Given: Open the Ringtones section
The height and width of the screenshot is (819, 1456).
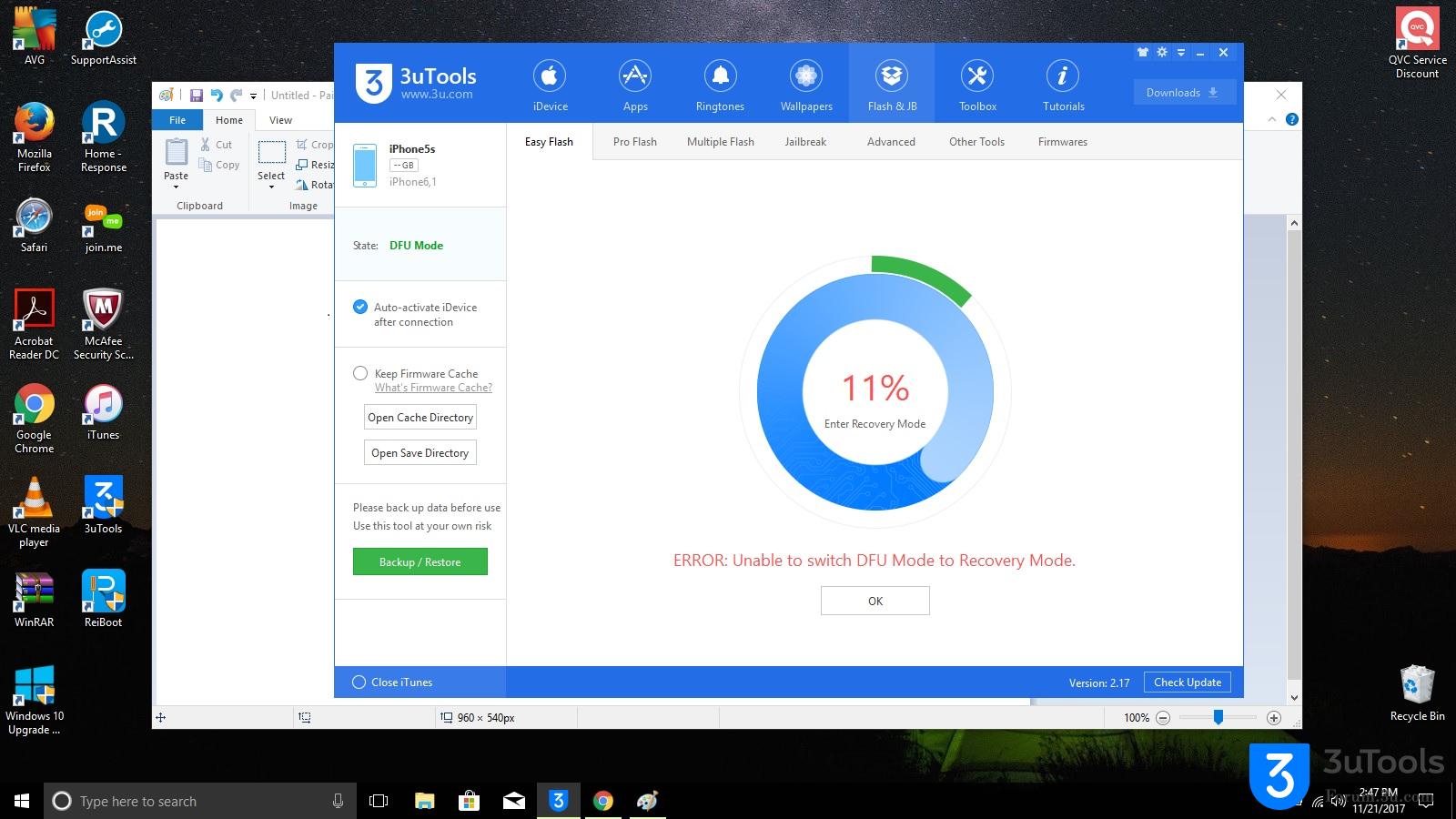Looking at the screenshot, I should tap(720, 86).
